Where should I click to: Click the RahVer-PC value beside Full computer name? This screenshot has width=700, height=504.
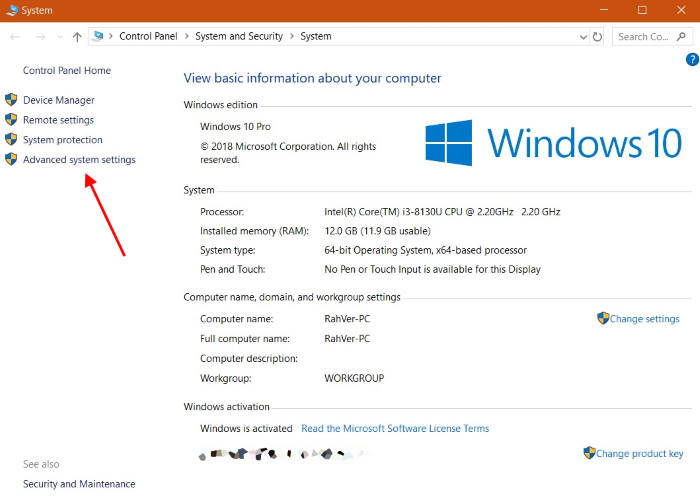(347, 338)
